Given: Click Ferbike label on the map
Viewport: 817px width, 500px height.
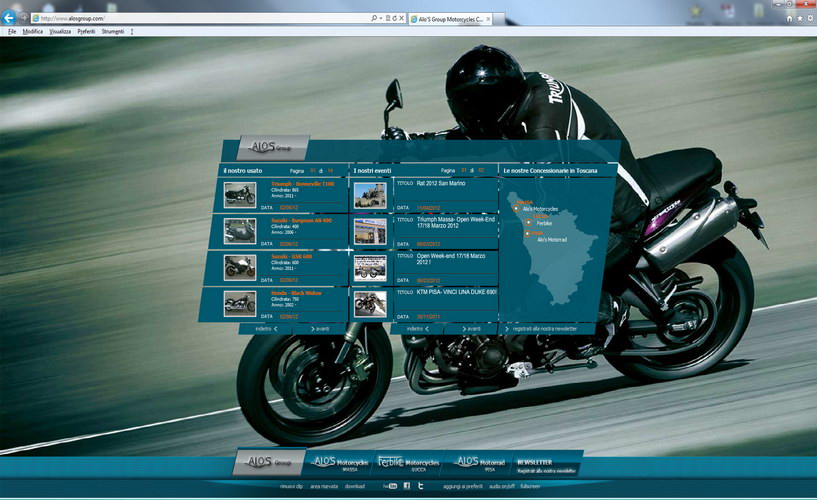Looking at the screenshot, I should pyautogui.click(x=544, y=223).
